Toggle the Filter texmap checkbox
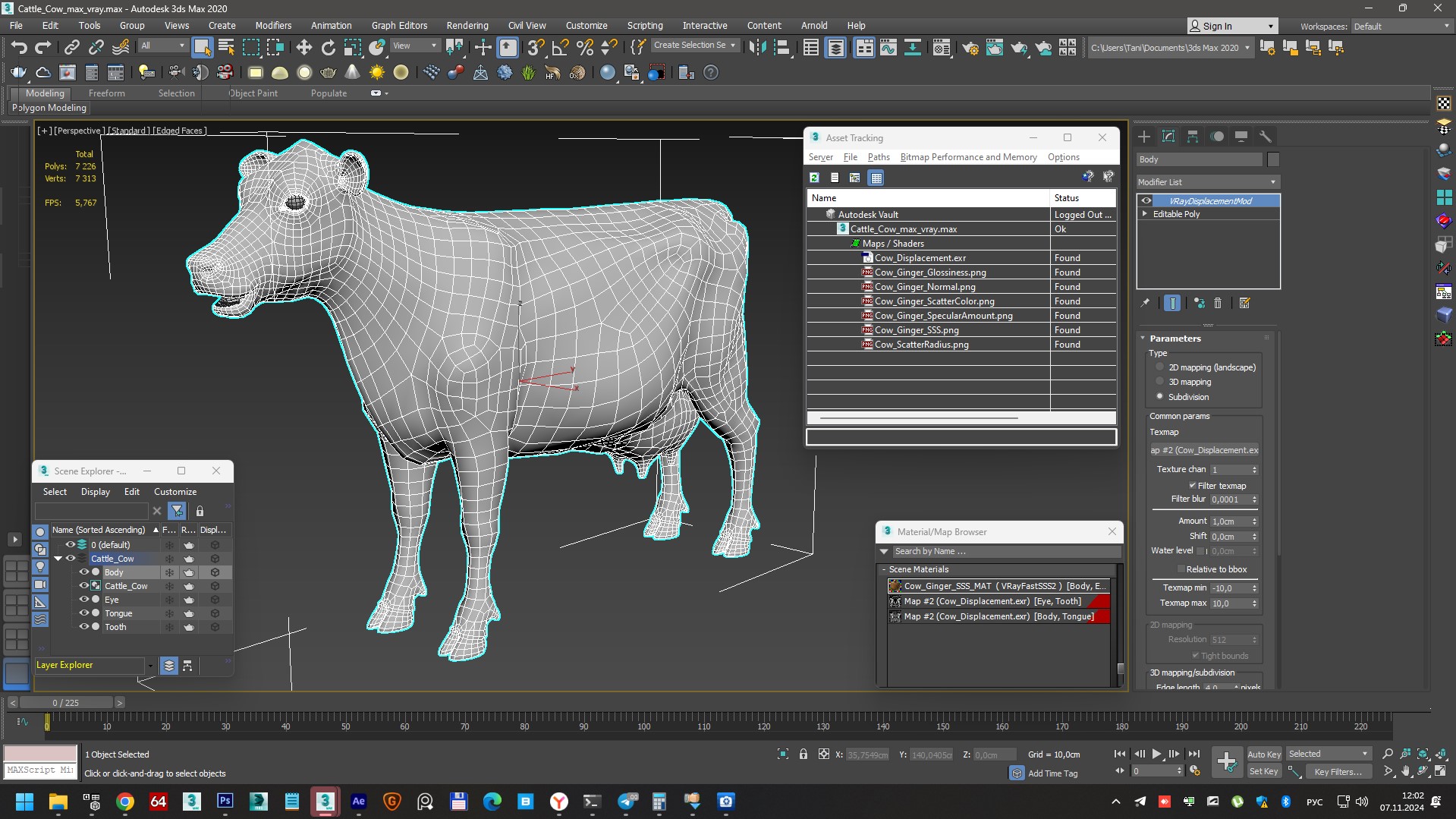 click(1192, 486)
